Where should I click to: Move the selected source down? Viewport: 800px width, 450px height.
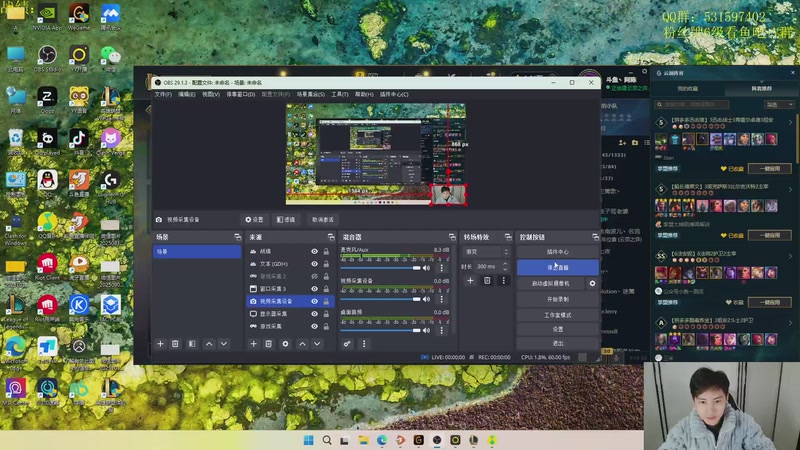click(x=317, y=344)
